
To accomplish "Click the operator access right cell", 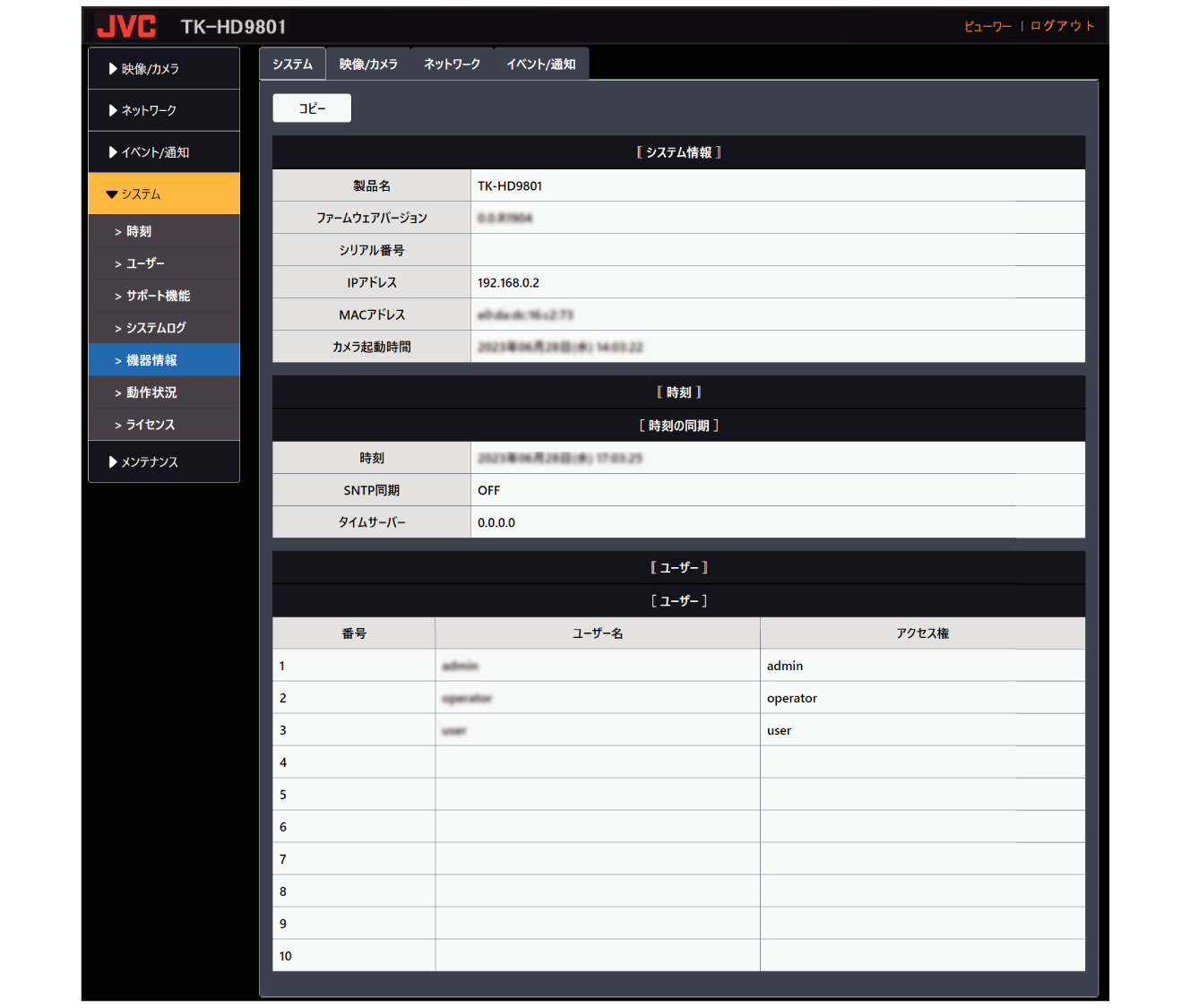I will tap(923, 698).
